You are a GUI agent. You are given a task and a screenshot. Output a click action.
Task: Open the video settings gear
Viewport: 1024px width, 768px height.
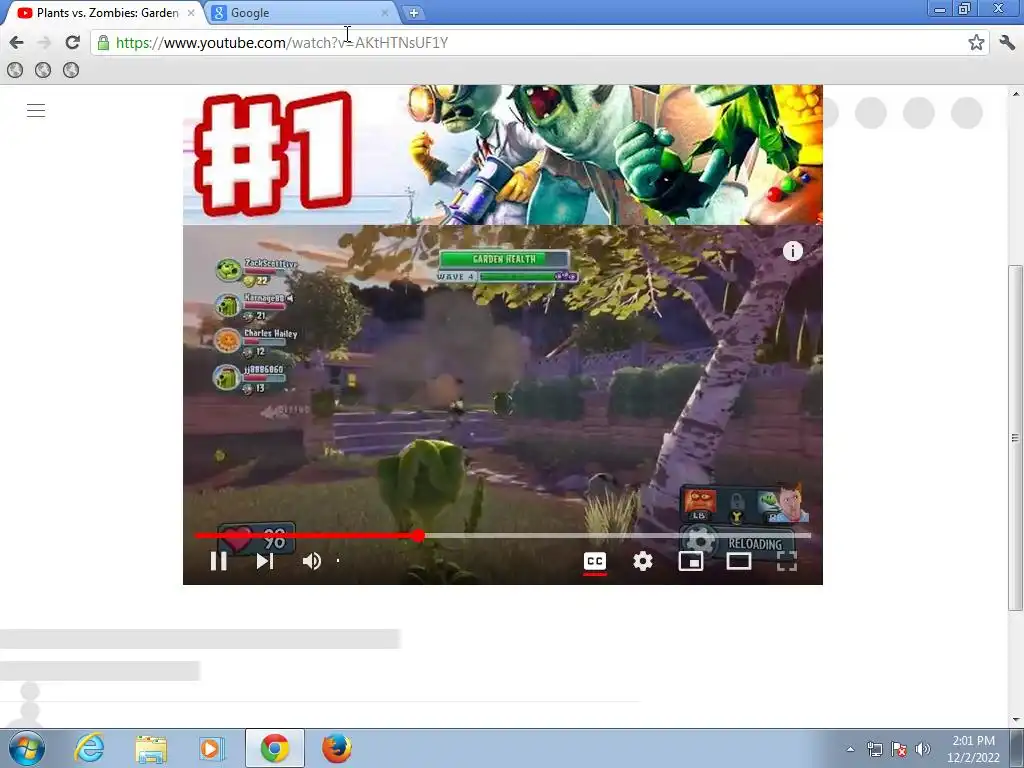point(643,561)
